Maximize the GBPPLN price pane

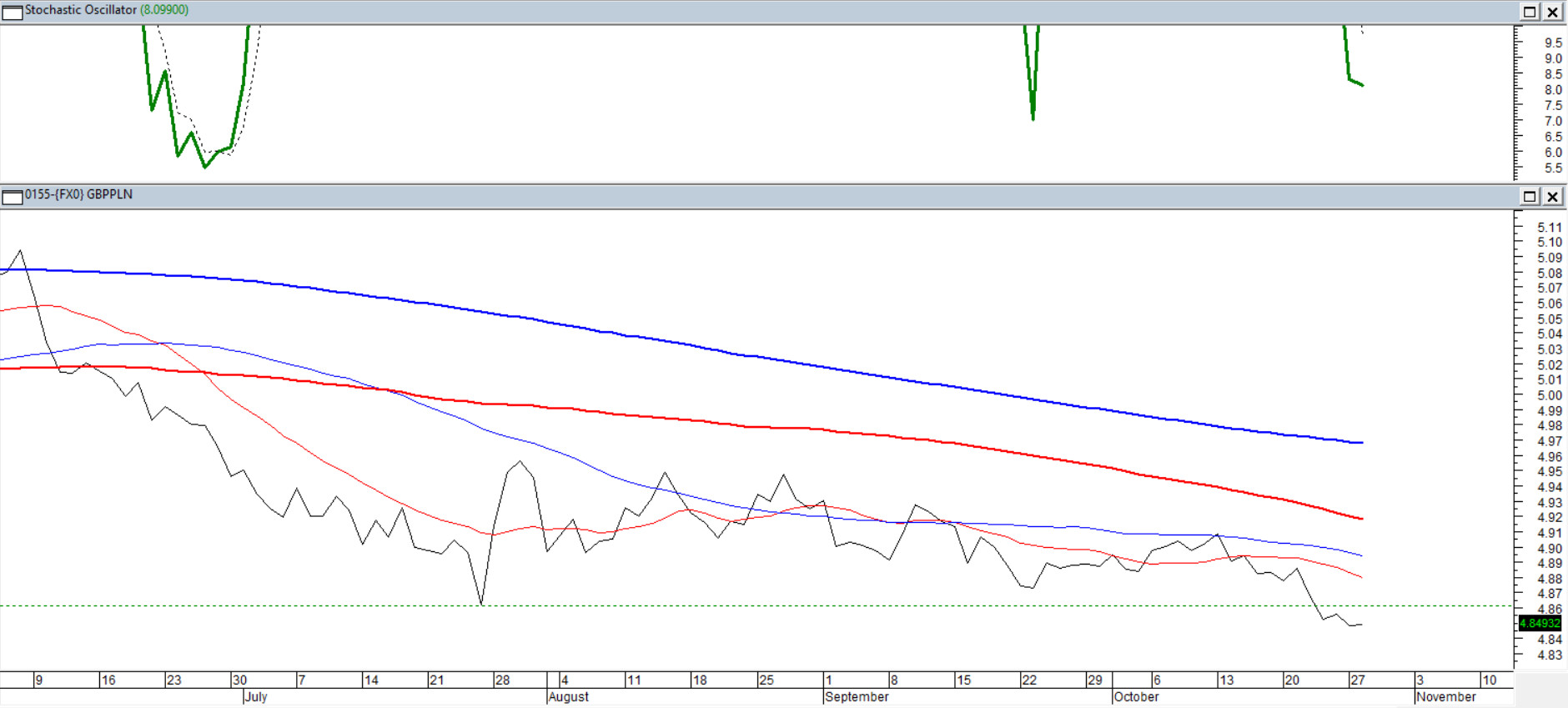[1530, 197]
